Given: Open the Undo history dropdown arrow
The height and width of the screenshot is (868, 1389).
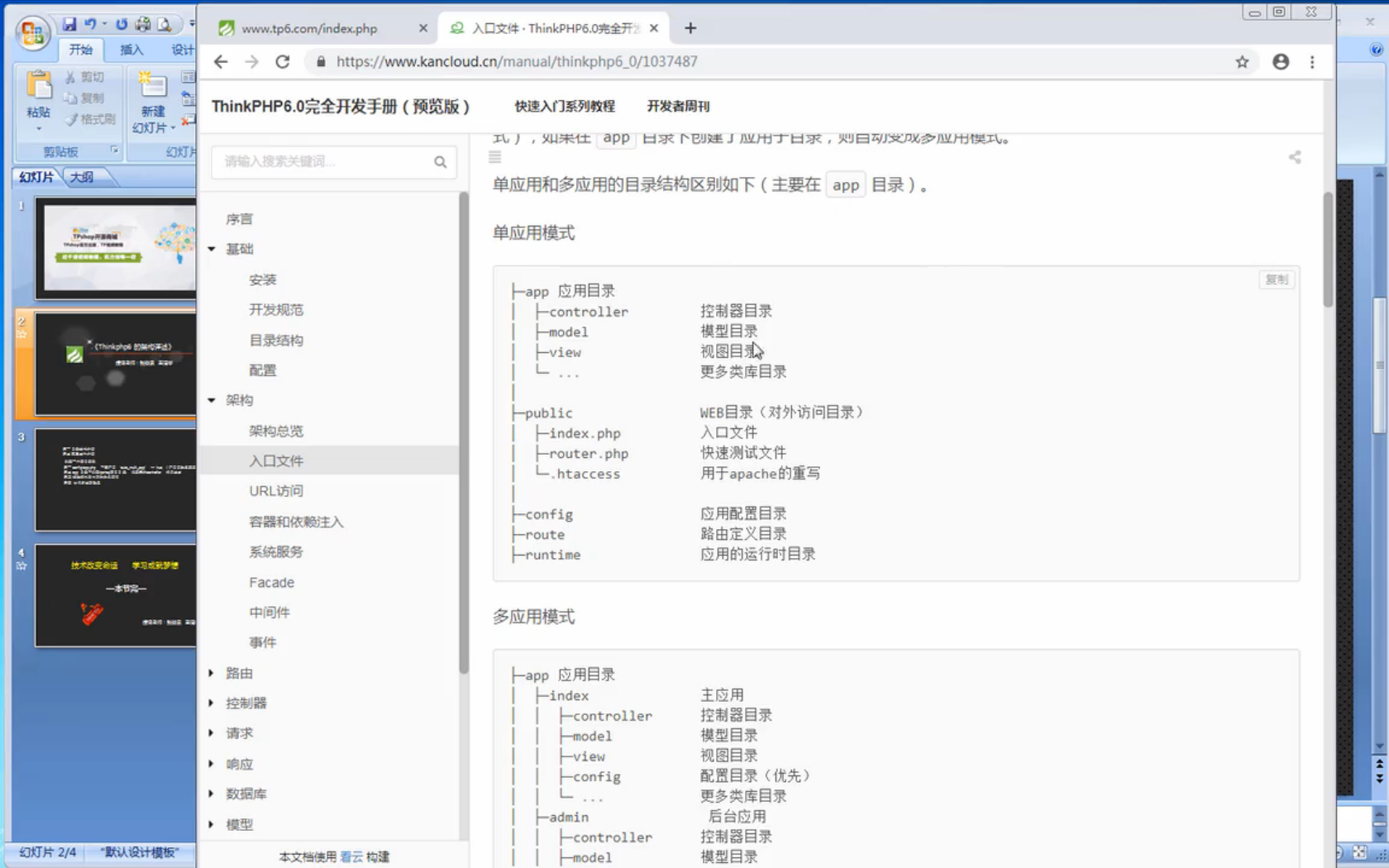Looking at the screenshot, I should pos(104,24).
